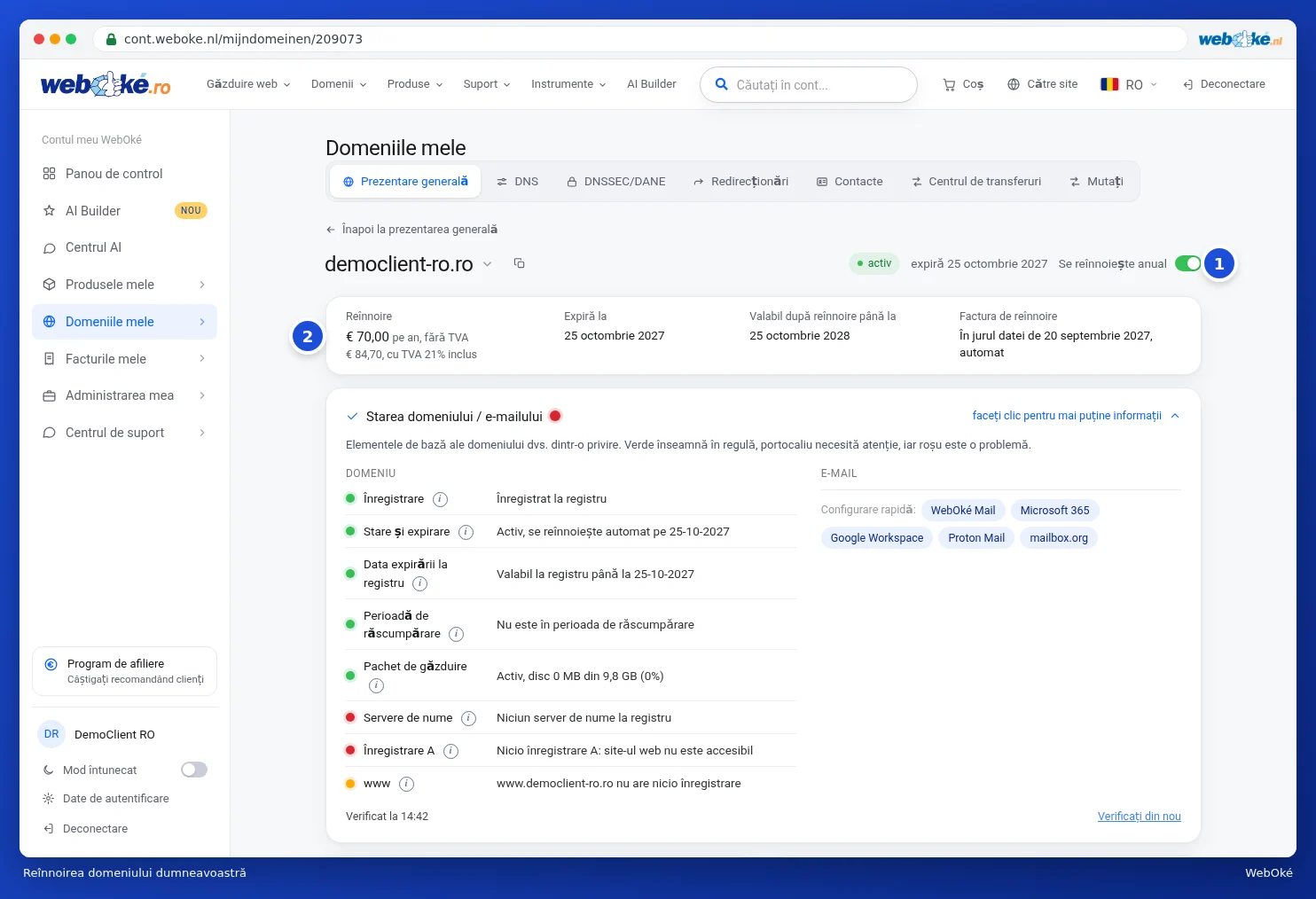Viewport: 1316px width, 899px height.
Task: Open the RO language selector
Action: [1129, 84]
